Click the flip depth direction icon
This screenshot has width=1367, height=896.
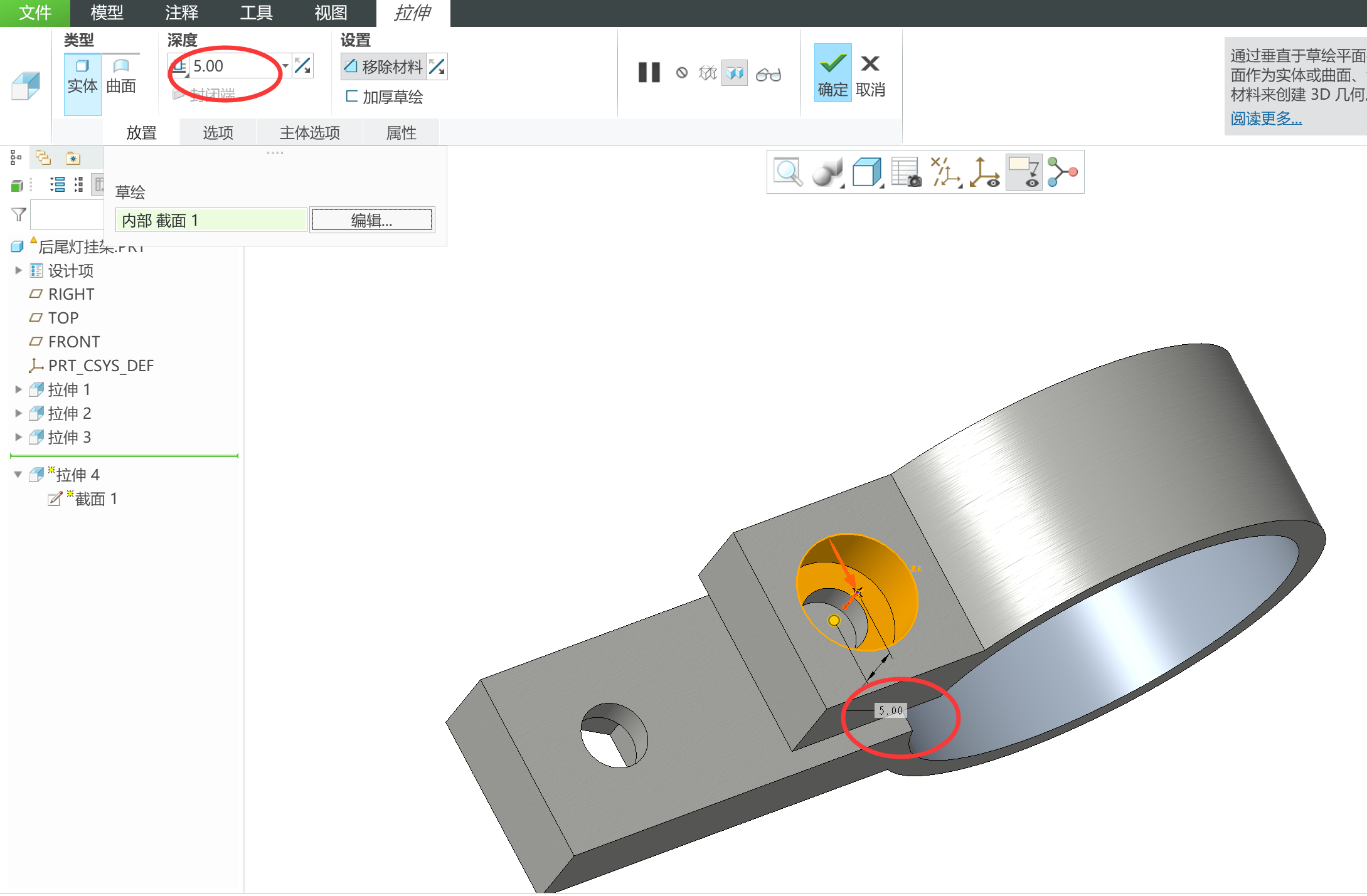tap(303, 66)
